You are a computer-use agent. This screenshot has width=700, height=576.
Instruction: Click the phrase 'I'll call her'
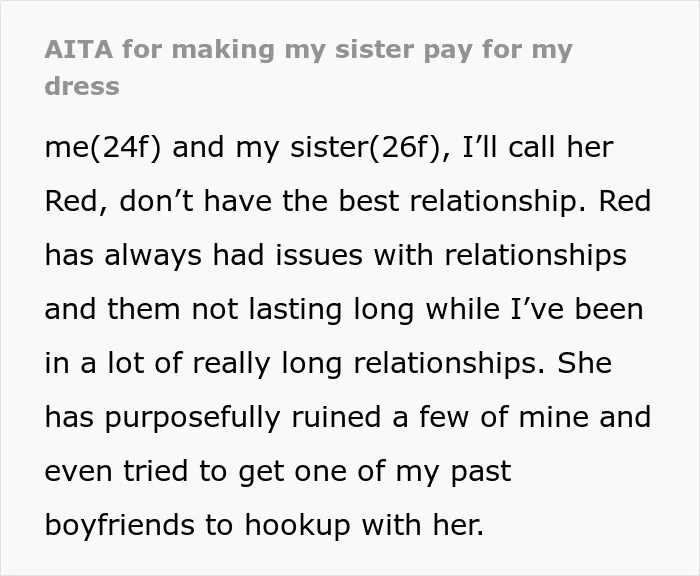coord(538,147)
